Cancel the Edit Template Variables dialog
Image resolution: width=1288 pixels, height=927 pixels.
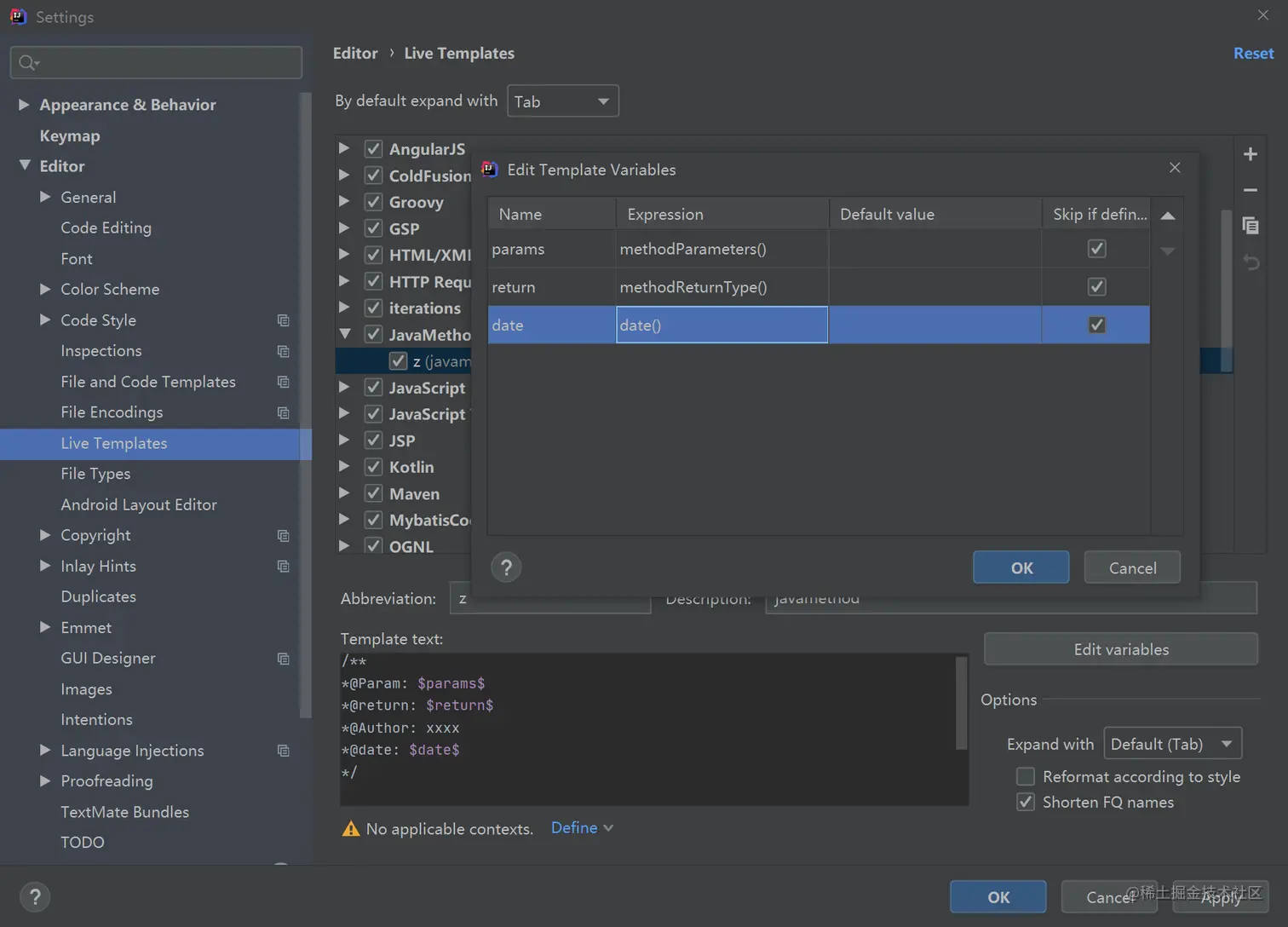click(1132, 567)
